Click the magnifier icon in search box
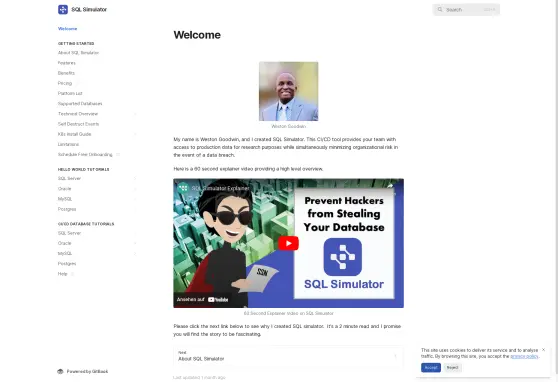This screenshot has height=382, width=558. click(x=440, y=10)
